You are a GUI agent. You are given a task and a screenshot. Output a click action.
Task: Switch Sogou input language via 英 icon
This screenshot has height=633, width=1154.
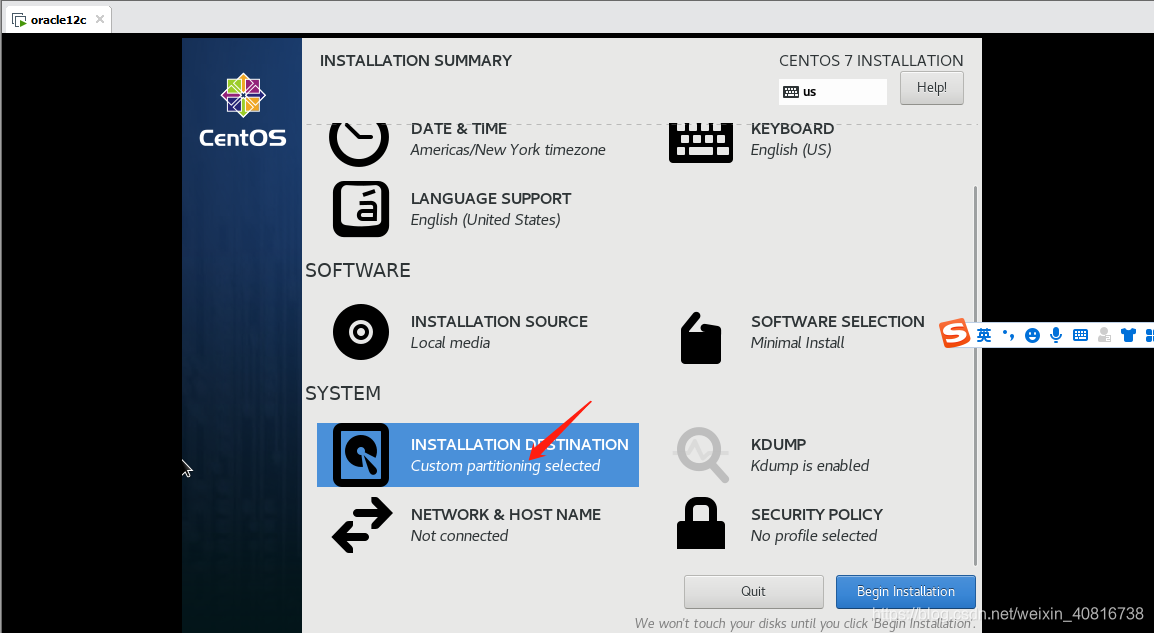click(x=984, y=336)
